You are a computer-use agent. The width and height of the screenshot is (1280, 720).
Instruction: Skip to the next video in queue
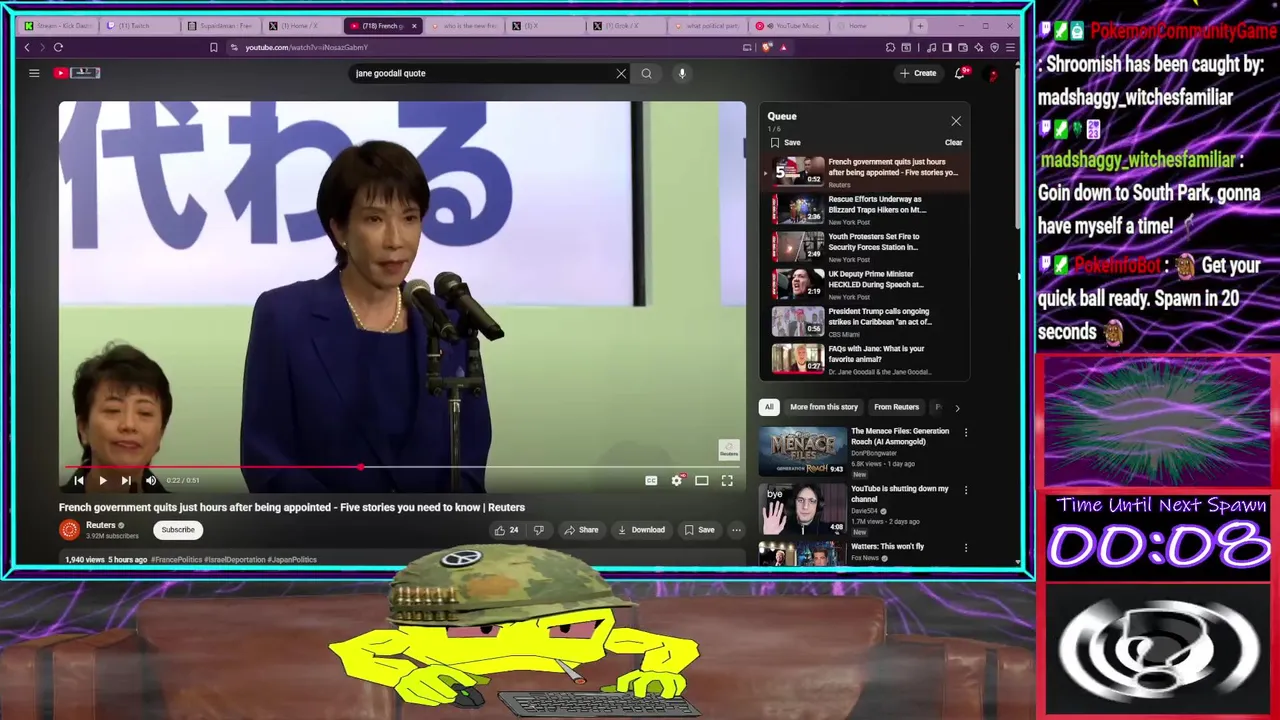coord(126,481)
